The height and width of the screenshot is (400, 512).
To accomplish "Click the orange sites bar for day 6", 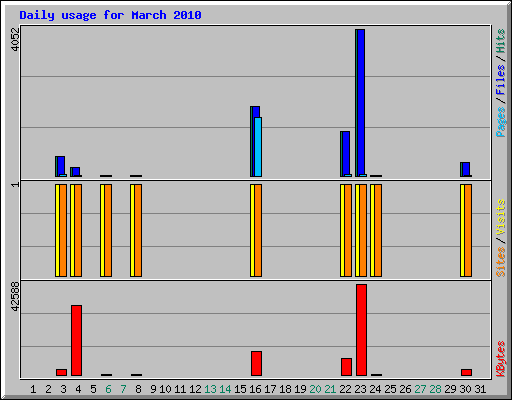I will (x=108, y=230).
